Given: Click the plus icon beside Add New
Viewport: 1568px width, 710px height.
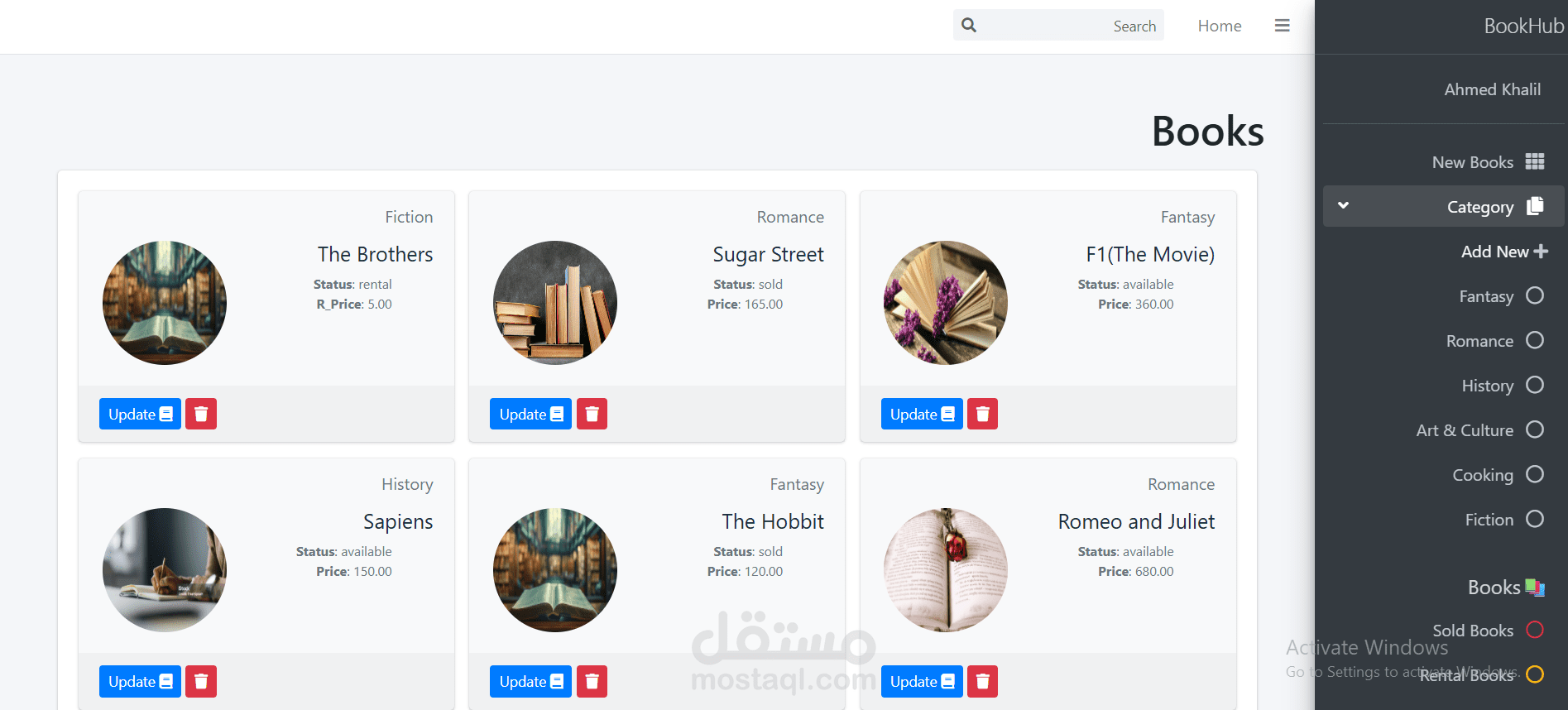Looking at the screenshot, I should 1541,251.
